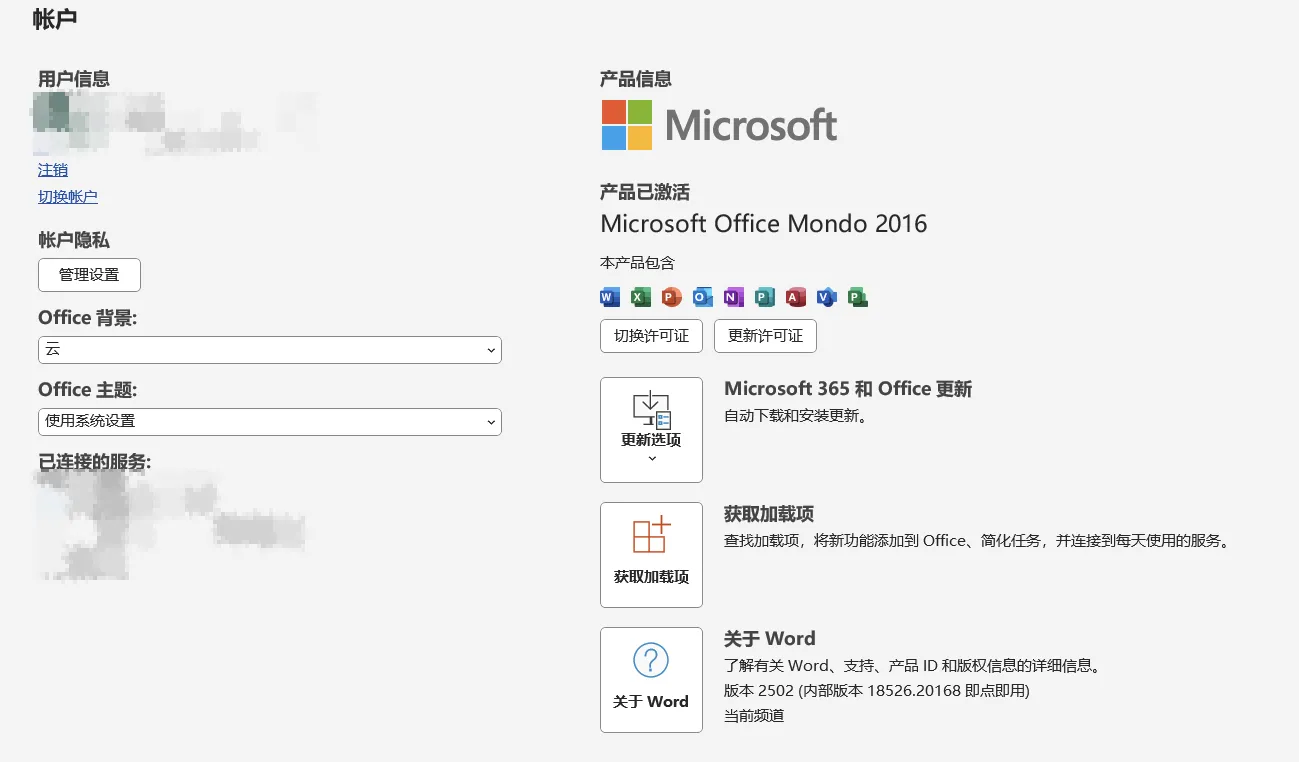Screen dimensions: 1299x762
Task: Open 切换帐户 to switch accounts
Action: pos(68,196)
